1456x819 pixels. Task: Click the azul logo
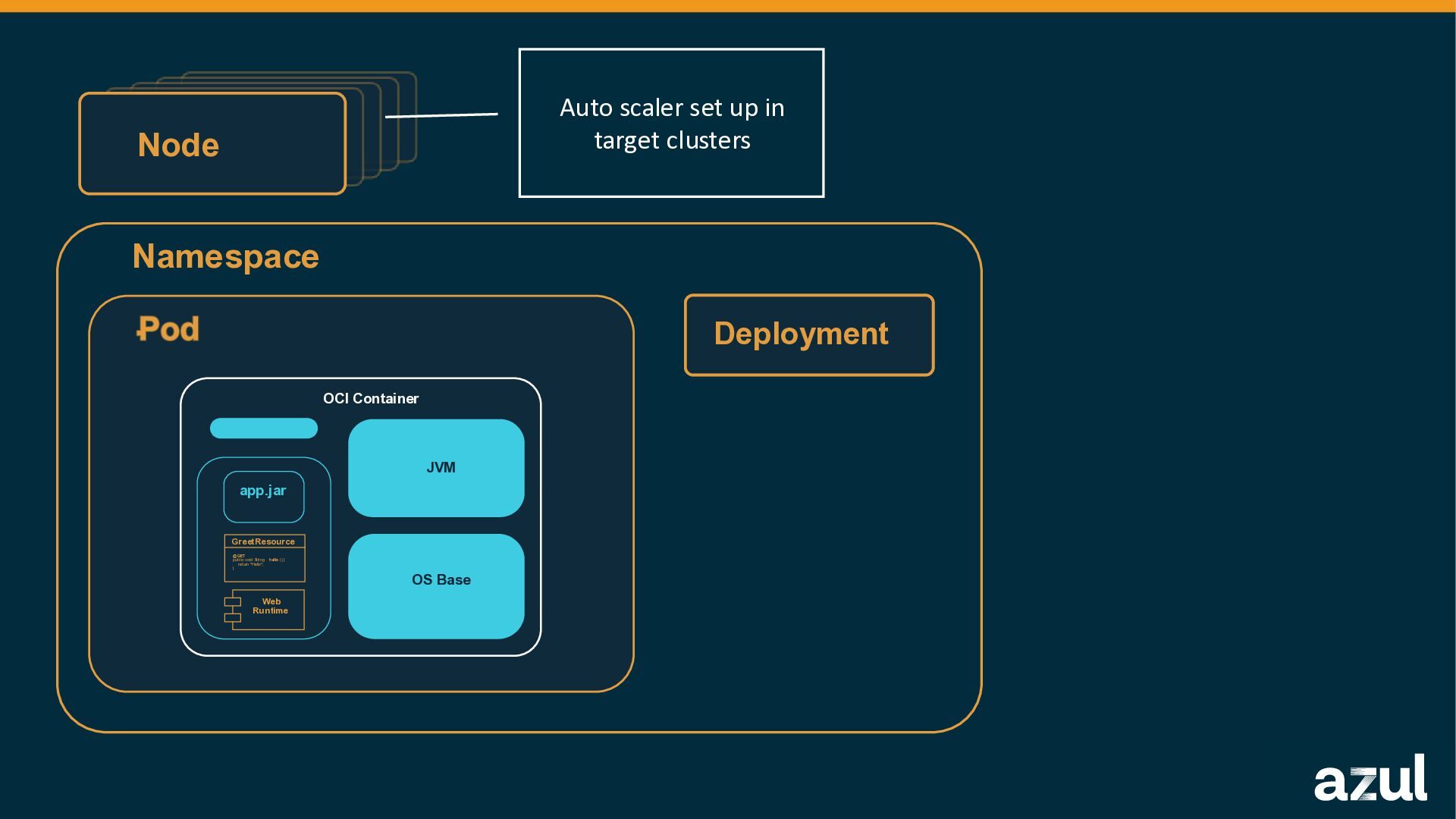1370,778
